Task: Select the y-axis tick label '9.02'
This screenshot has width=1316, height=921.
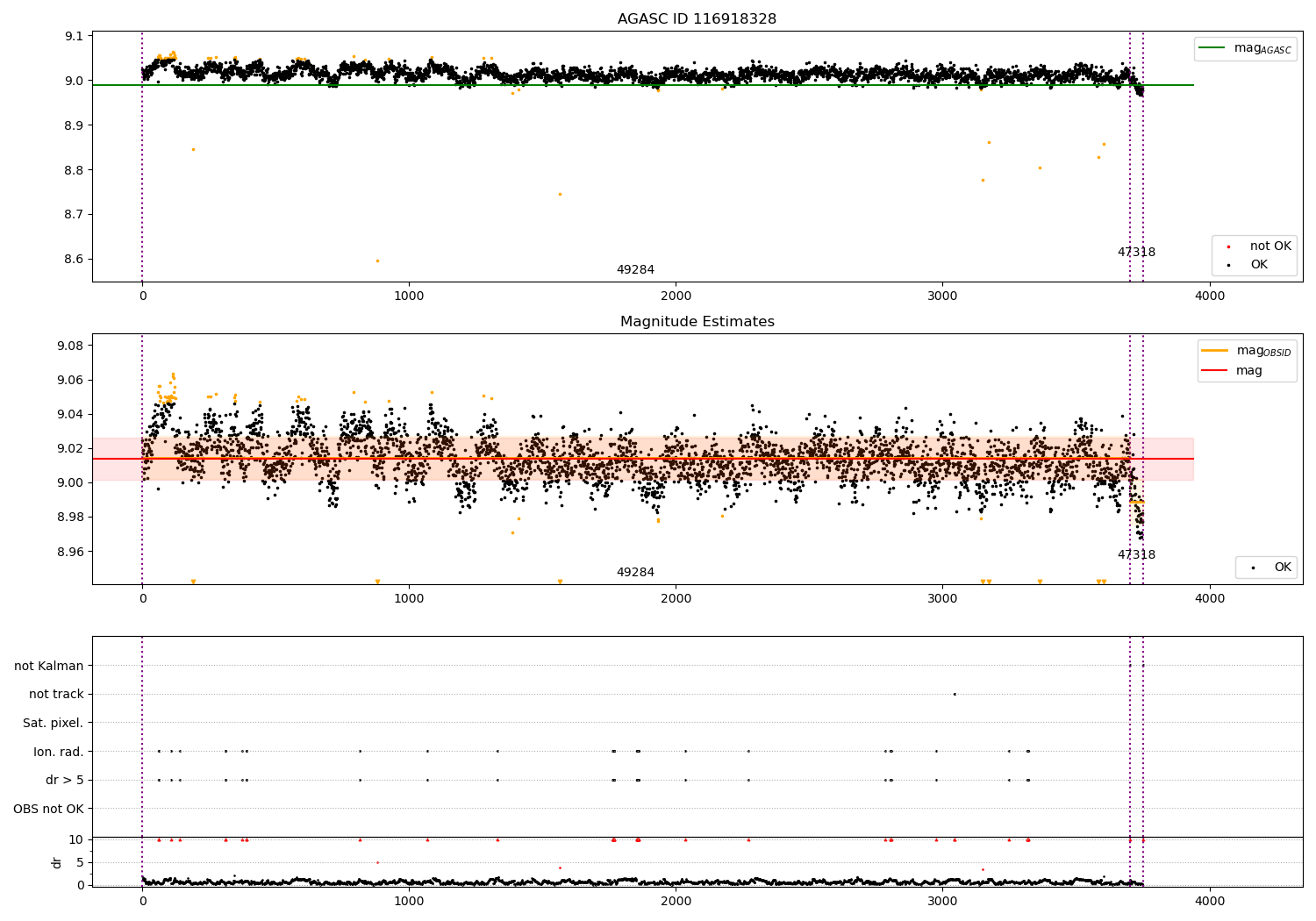Action: pyautogui.click(x=71, y=449)
